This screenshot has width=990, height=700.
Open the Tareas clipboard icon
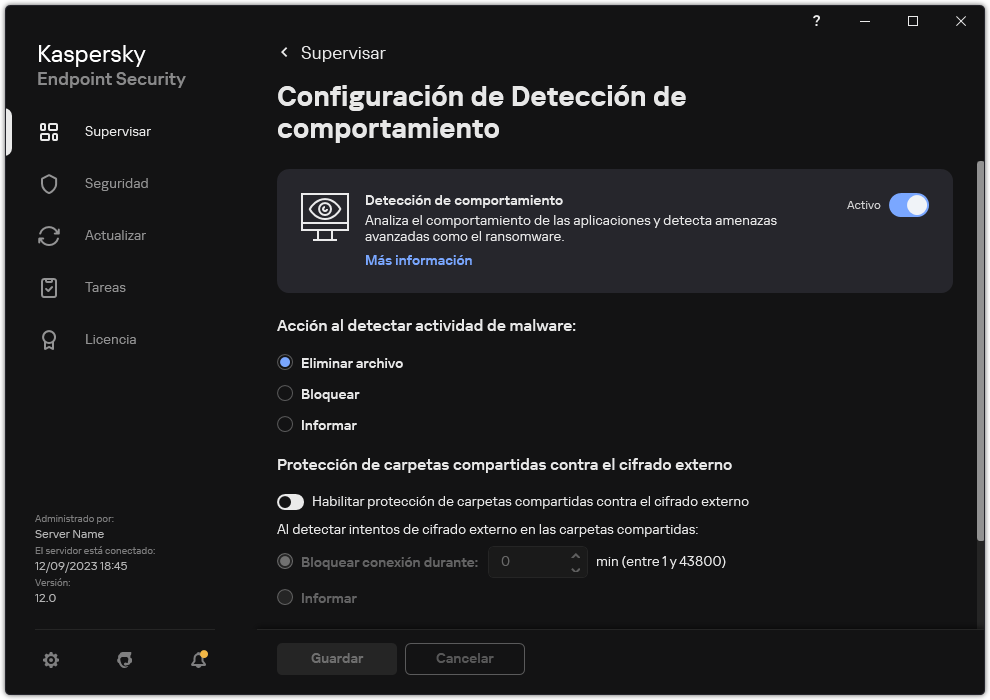[49, 287]
